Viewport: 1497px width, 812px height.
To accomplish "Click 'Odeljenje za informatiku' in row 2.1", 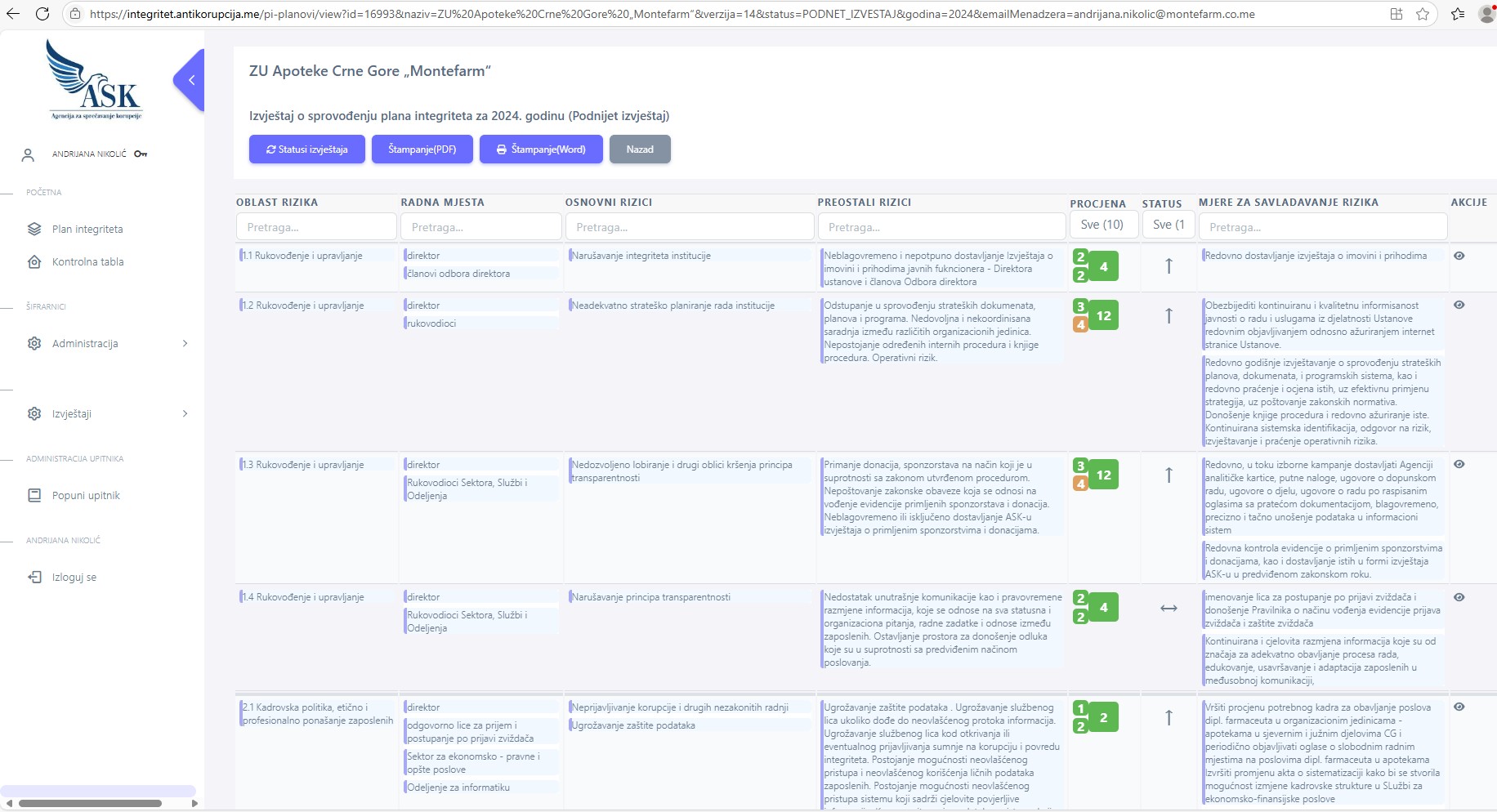I will [458, 787].
